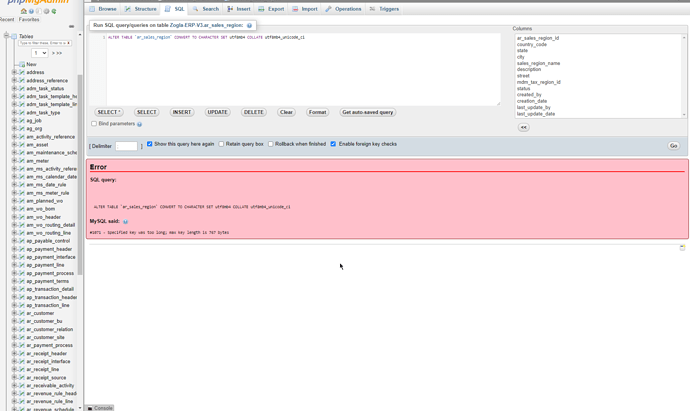Click the ar_customer table icon
Image resolution: width=690 pixels, height=411 pixels.
pyautogui.click(x=22, y=313)
